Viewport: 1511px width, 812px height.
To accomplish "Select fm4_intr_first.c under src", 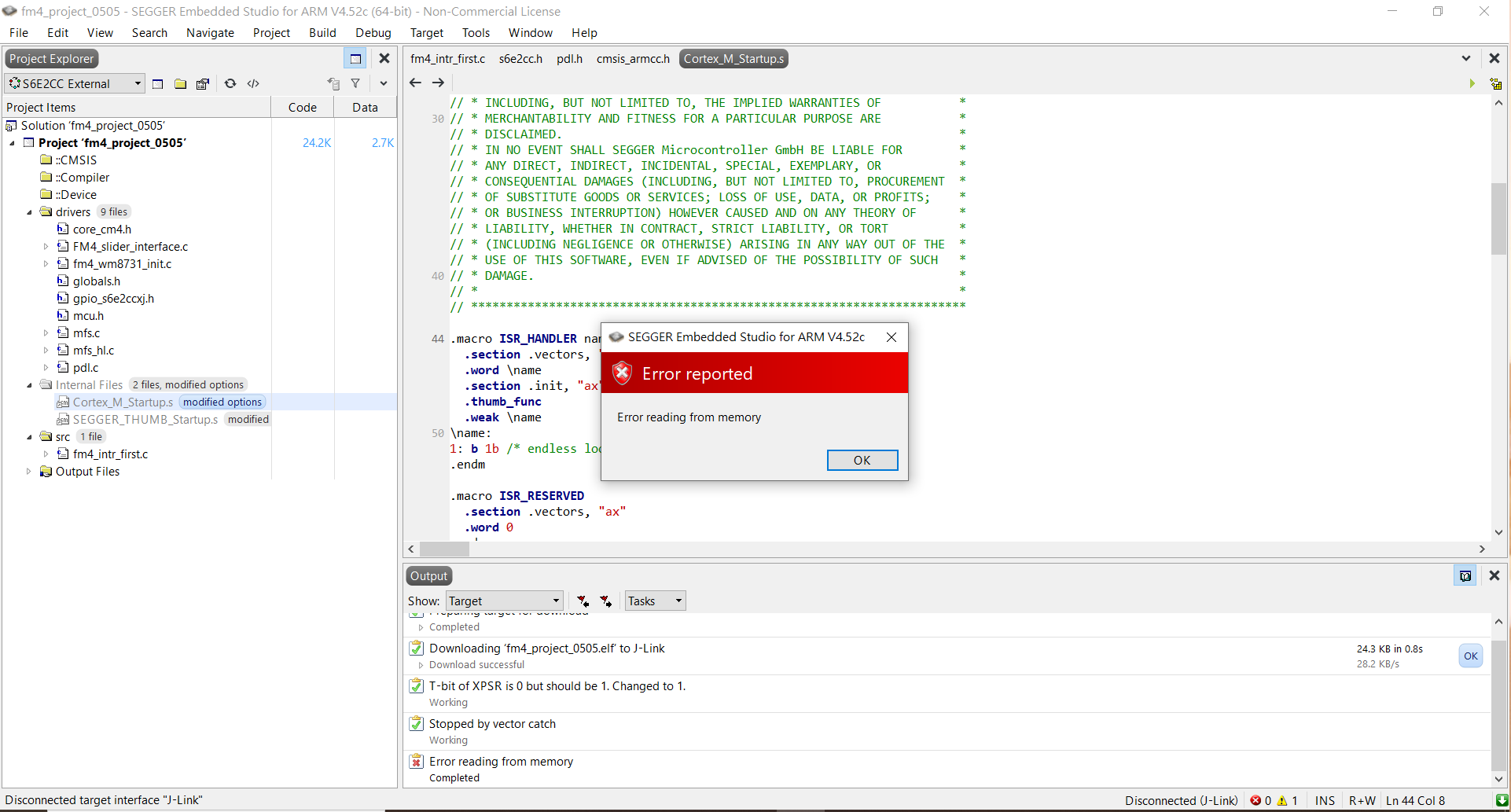I will coord(110,454).
